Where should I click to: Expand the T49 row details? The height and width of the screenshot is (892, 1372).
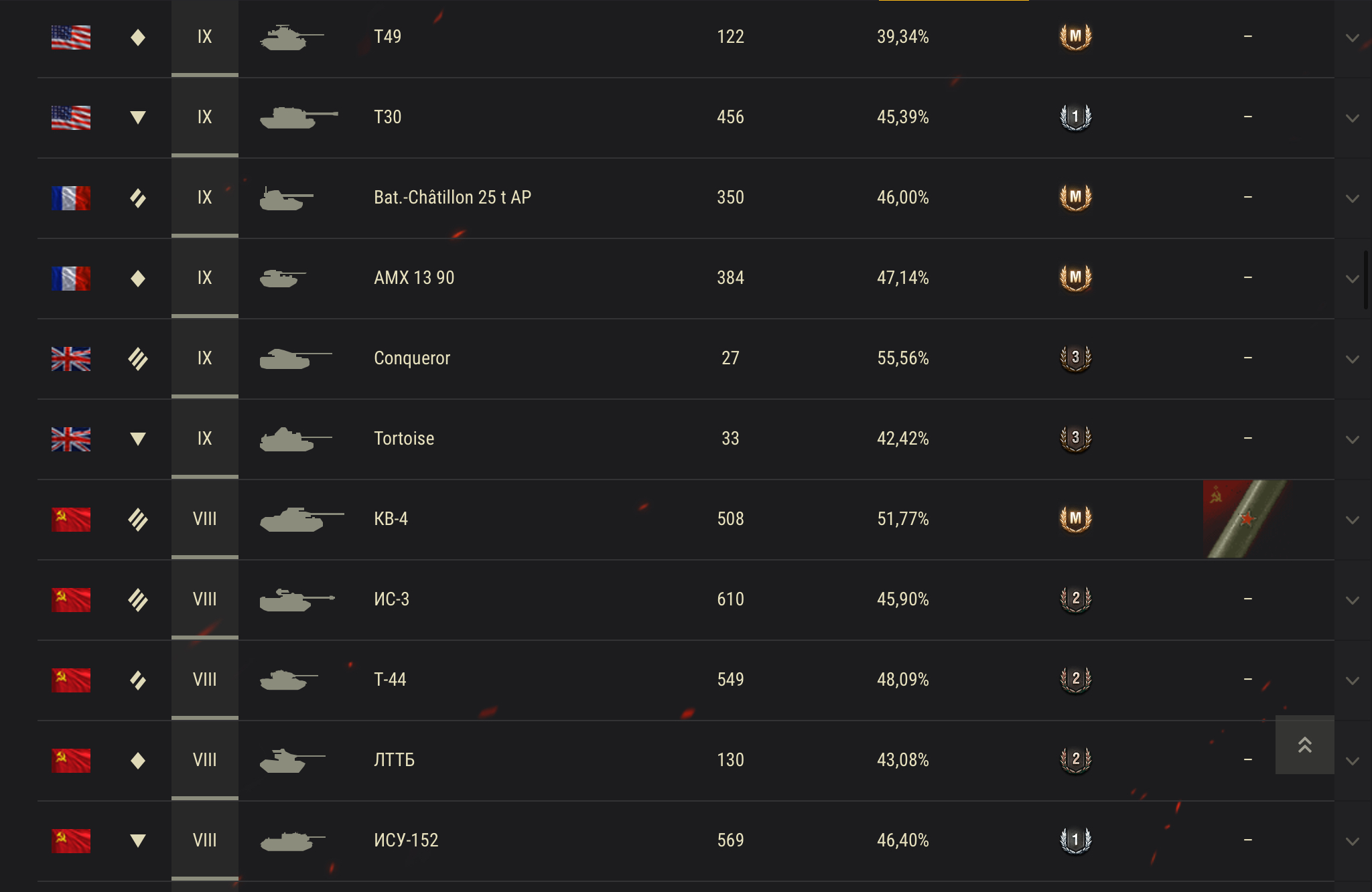pyautogui.click(x=1353, y=38)
